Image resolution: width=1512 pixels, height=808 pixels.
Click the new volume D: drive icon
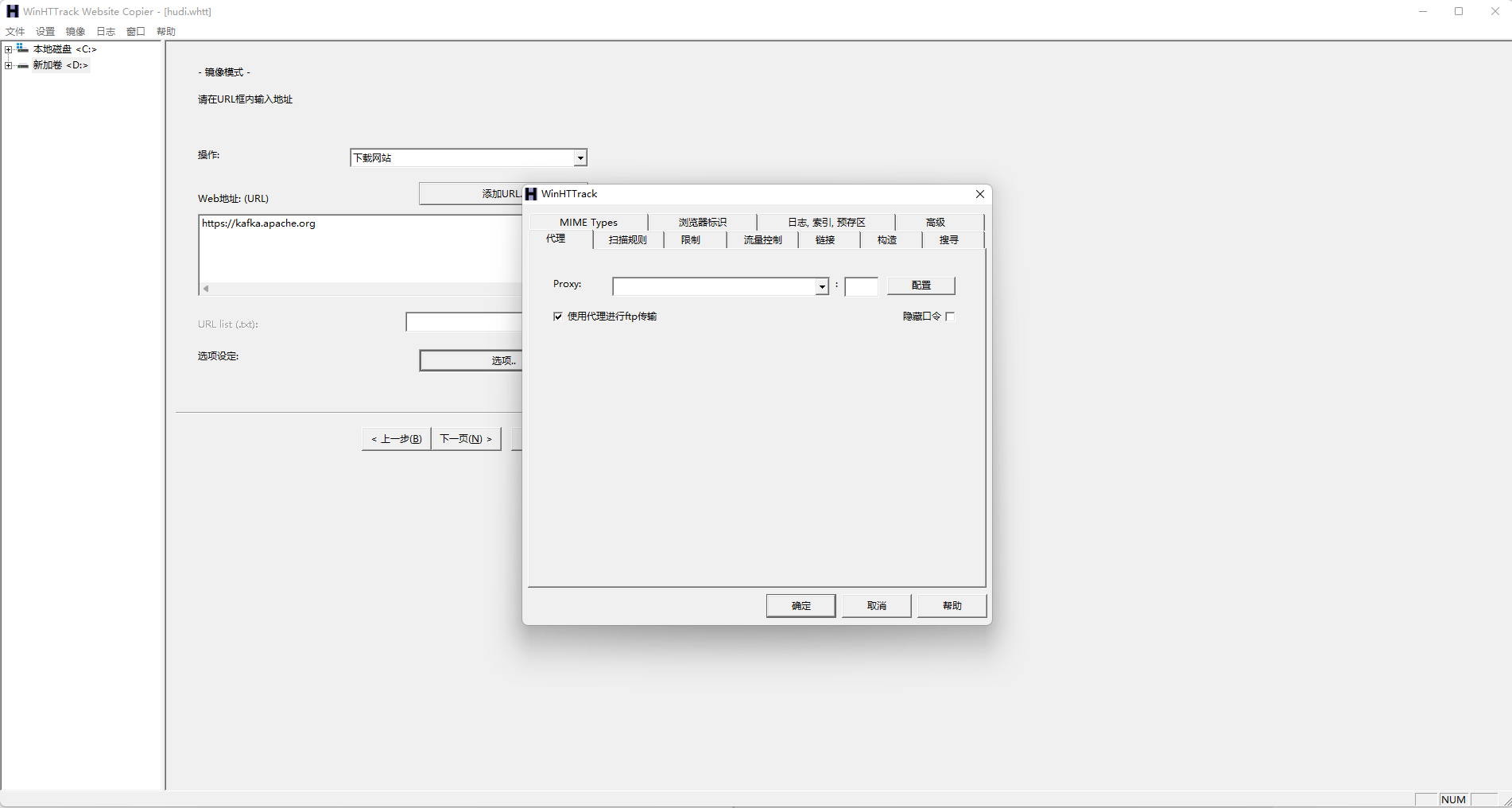[x=22, y=65]
